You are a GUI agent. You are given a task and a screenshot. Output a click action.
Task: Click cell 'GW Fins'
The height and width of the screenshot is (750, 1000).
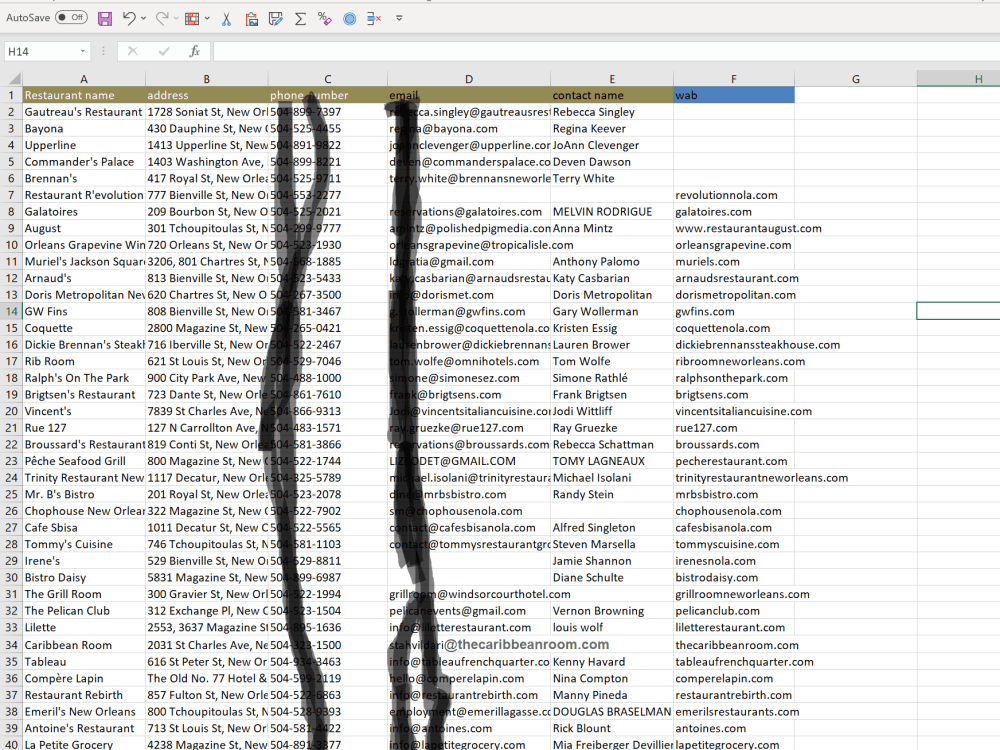pos(84,311)
